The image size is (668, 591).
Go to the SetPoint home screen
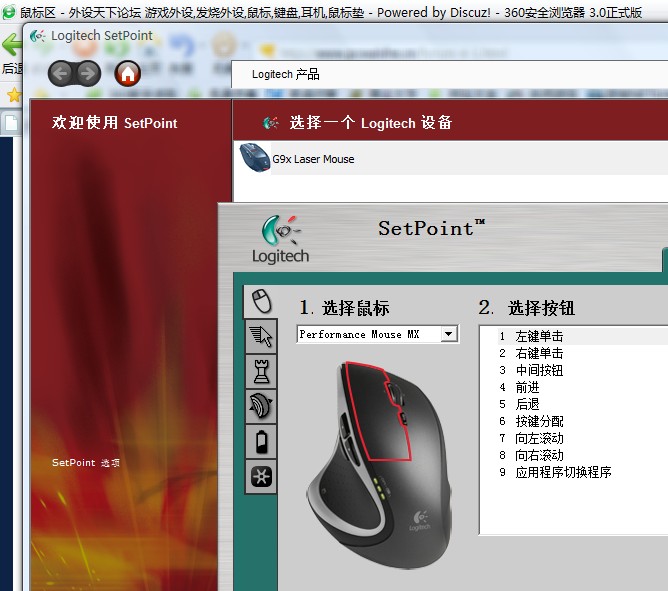(127, 73)
